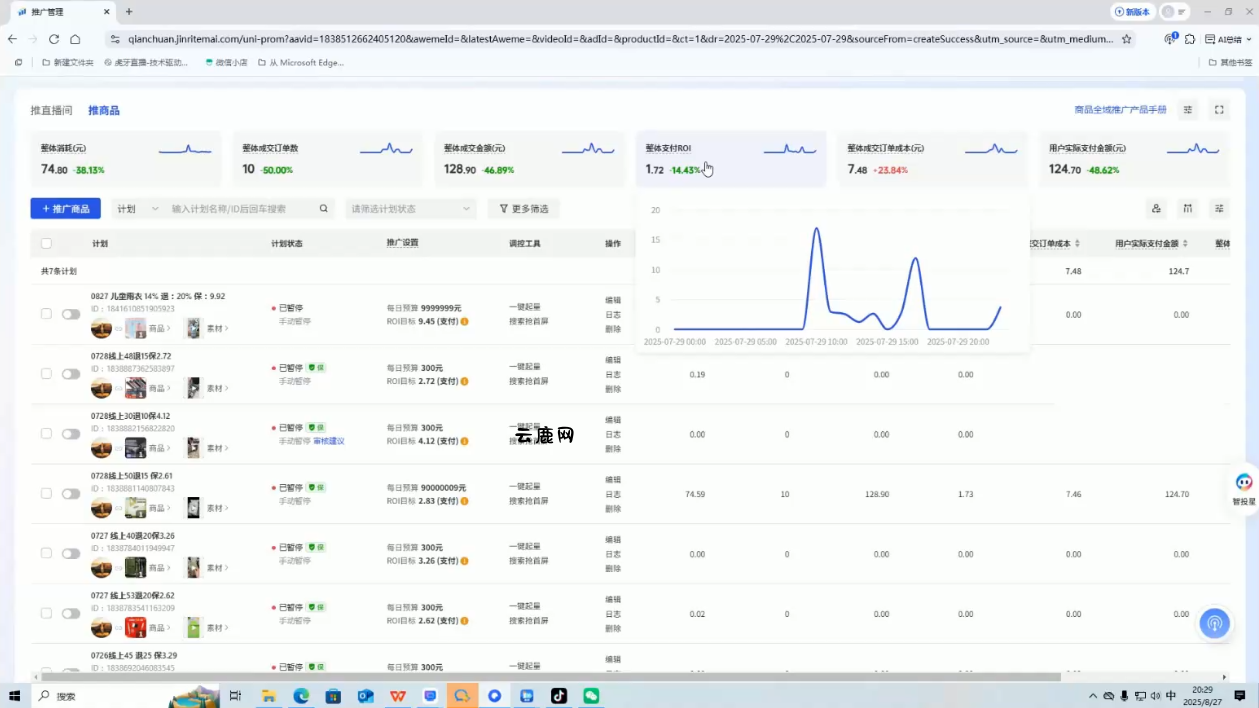Click the search magnifier icon in plan search
This screenshot has height=708, width=1259.
(323, 209)
